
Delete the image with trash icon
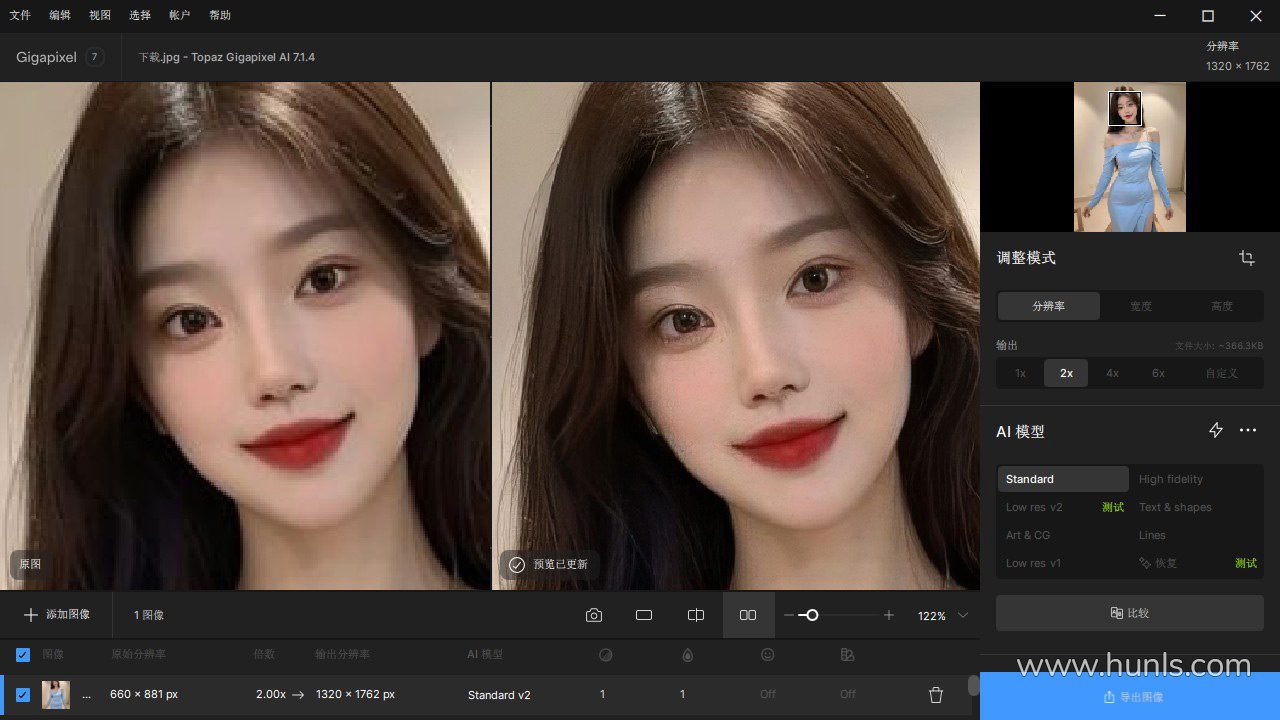[936, 694]
